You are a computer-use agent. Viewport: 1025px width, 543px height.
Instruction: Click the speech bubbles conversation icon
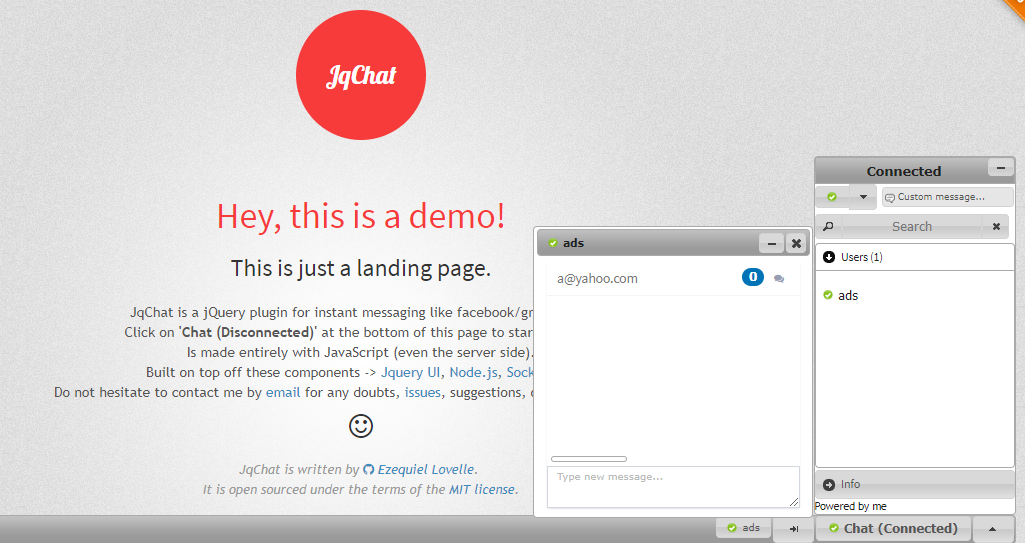point(779,279)
